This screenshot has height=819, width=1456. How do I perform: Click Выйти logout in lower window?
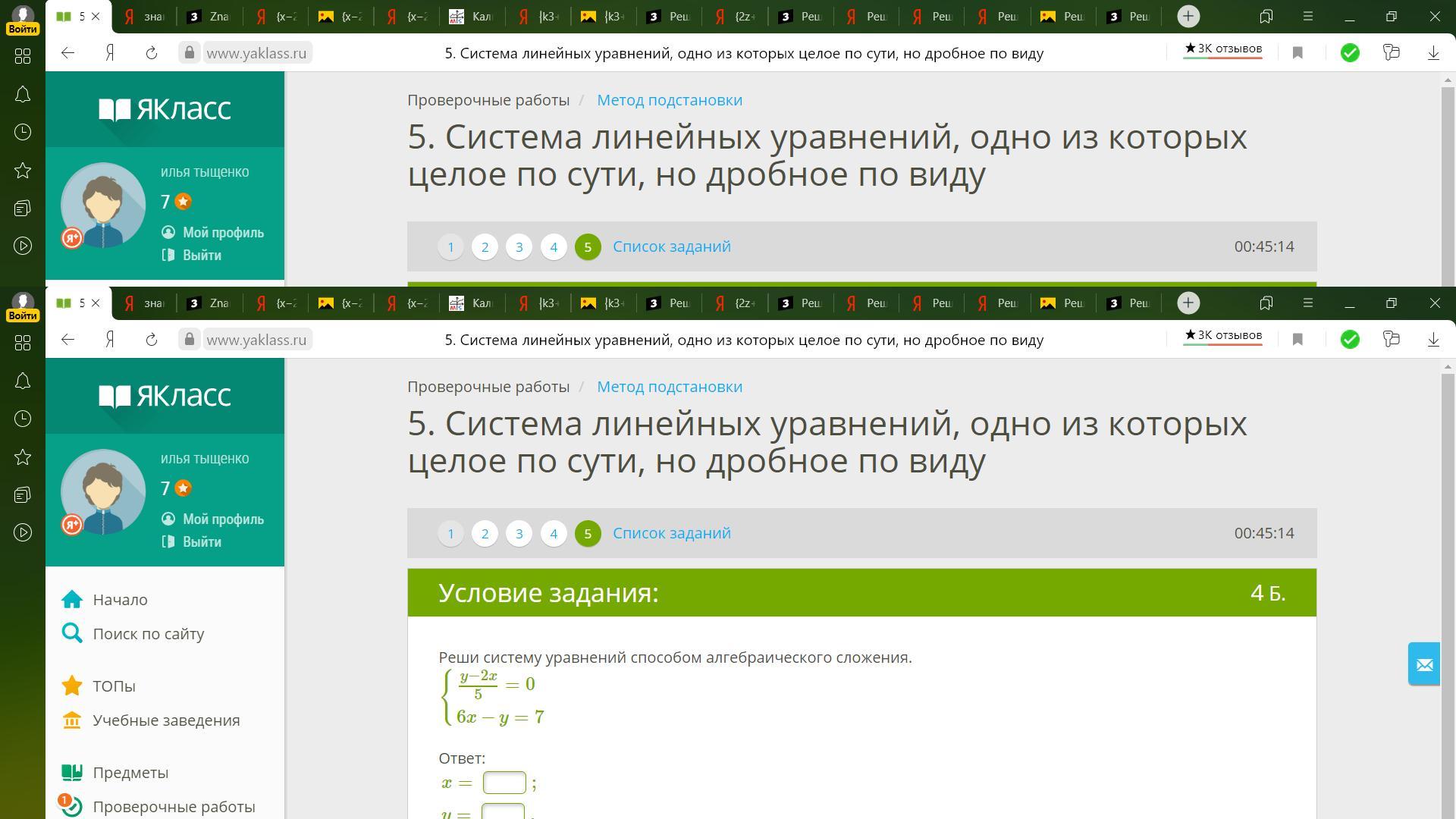click(192, 542)
